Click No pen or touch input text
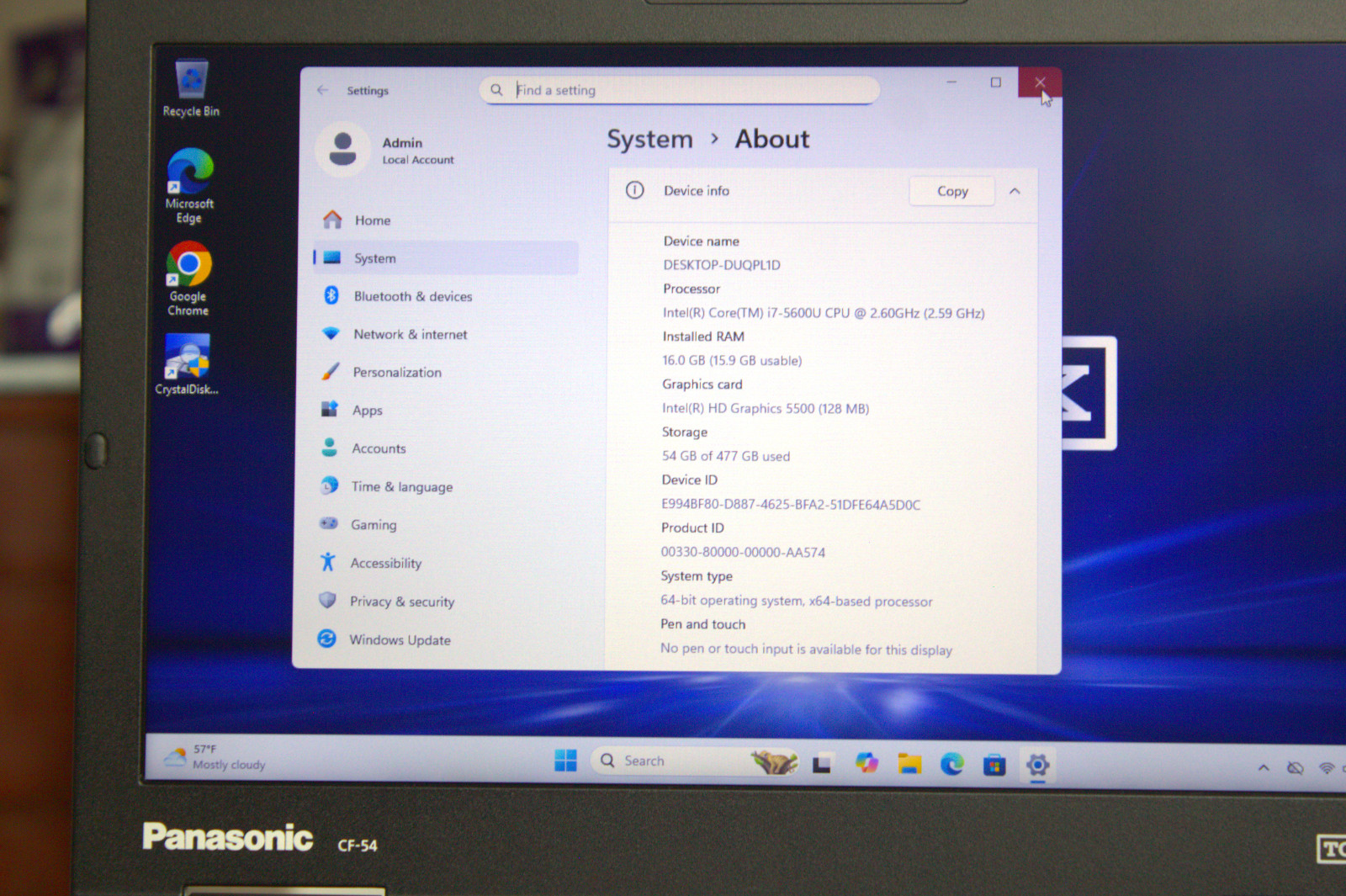The width and height of the screenshot is (1346, 896). tap(806, 649)
